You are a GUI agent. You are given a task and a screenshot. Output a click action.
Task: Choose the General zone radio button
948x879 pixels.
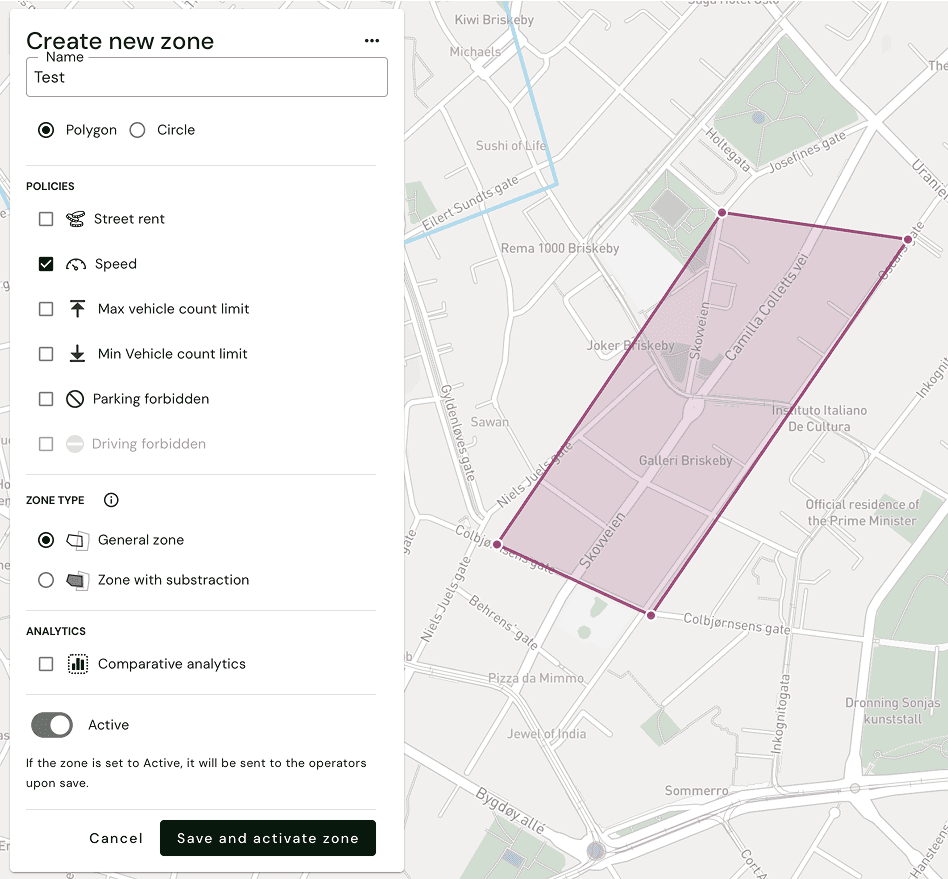46,540
